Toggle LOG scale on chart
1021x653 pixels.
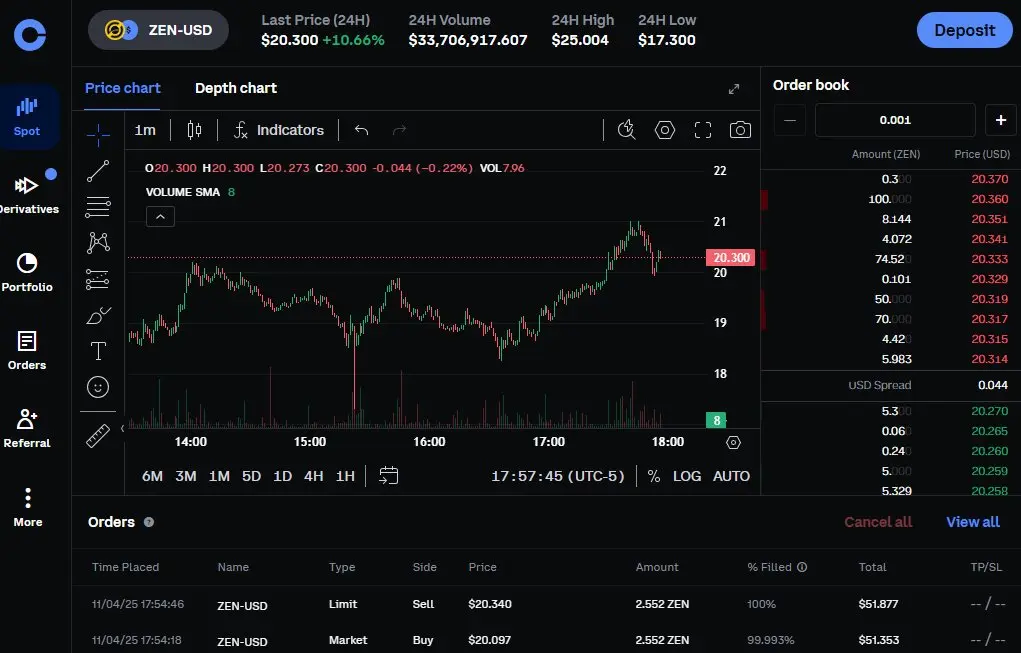pyautogui.click(x=687, y=477)
